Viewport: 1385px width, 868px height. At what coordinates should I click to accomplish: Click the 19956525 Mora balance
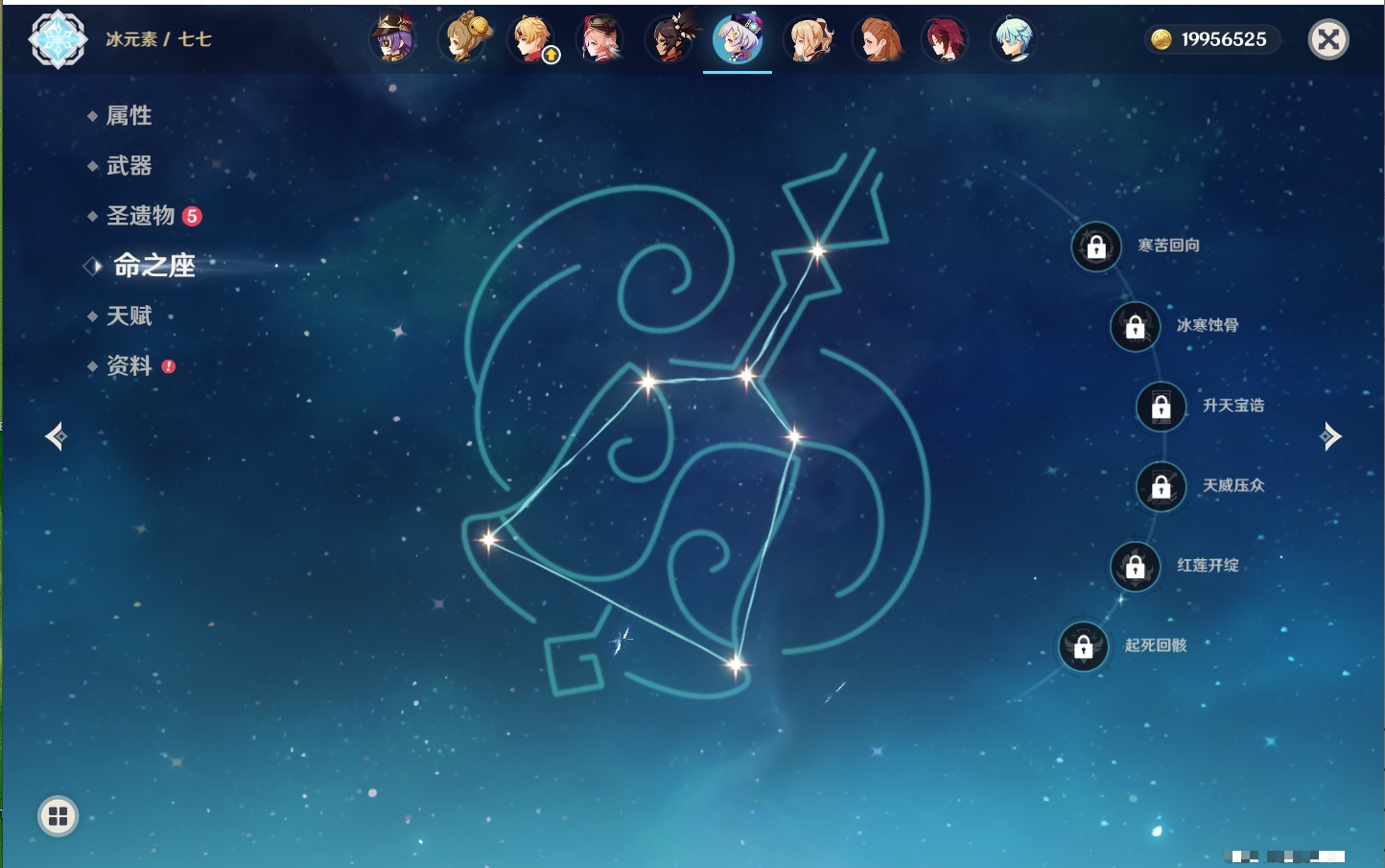1224,39
